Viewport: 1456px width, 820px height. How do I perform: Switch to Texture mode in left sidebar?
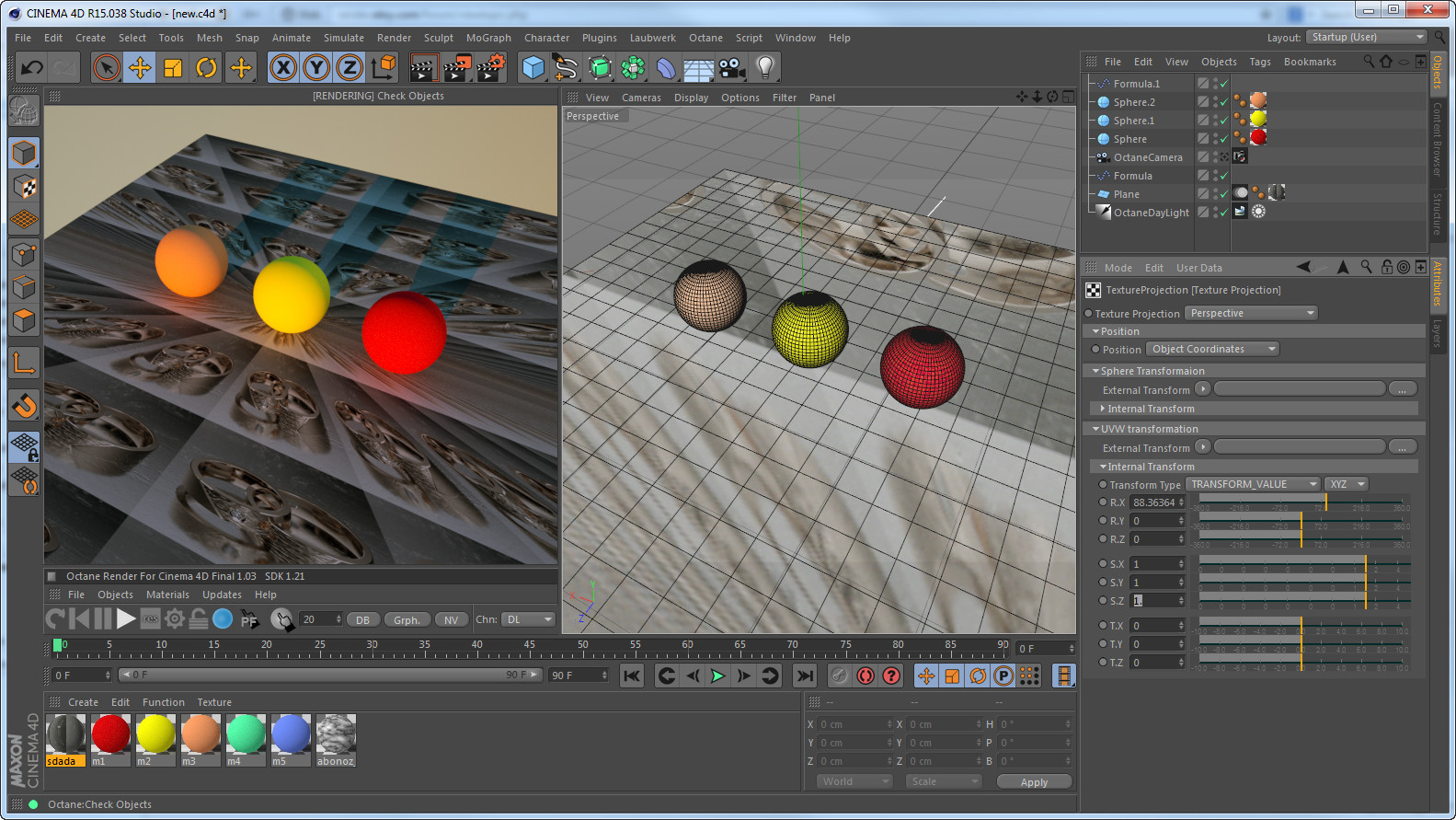coord(25,187)
